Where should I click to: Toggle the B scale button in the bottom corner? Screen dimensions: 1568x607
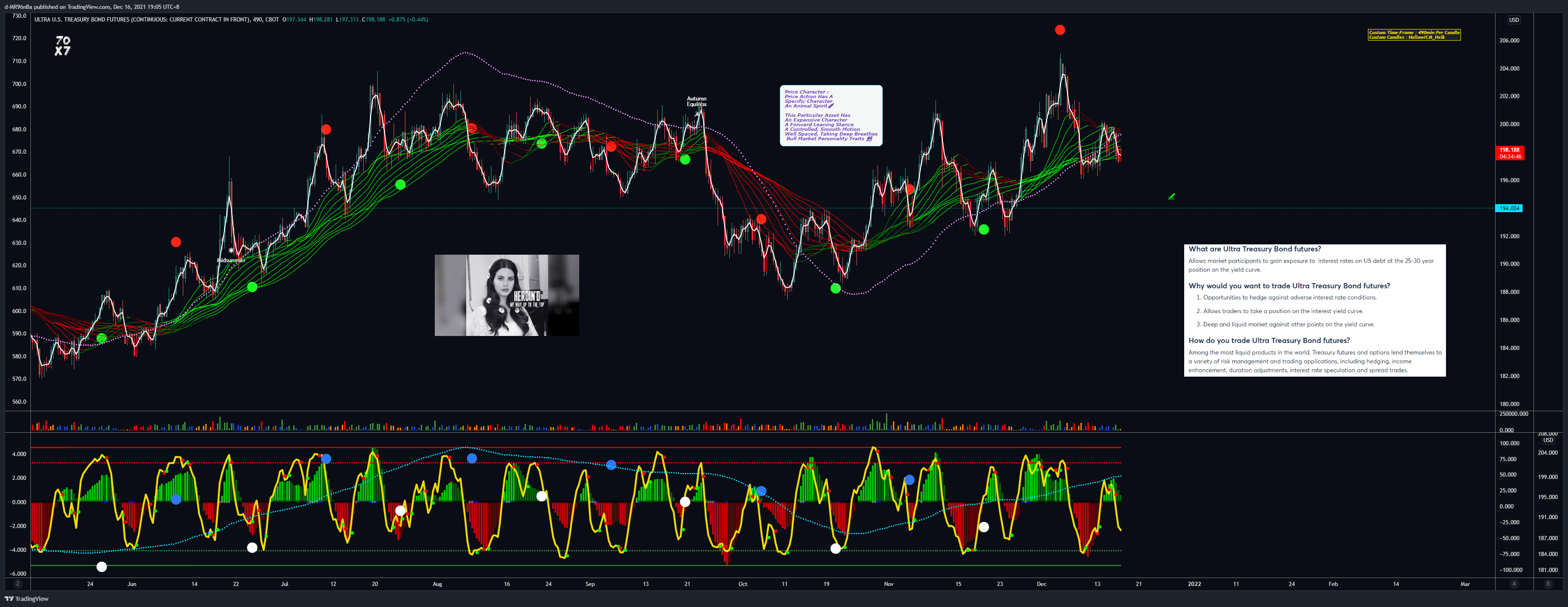[x=1548, y=584]
